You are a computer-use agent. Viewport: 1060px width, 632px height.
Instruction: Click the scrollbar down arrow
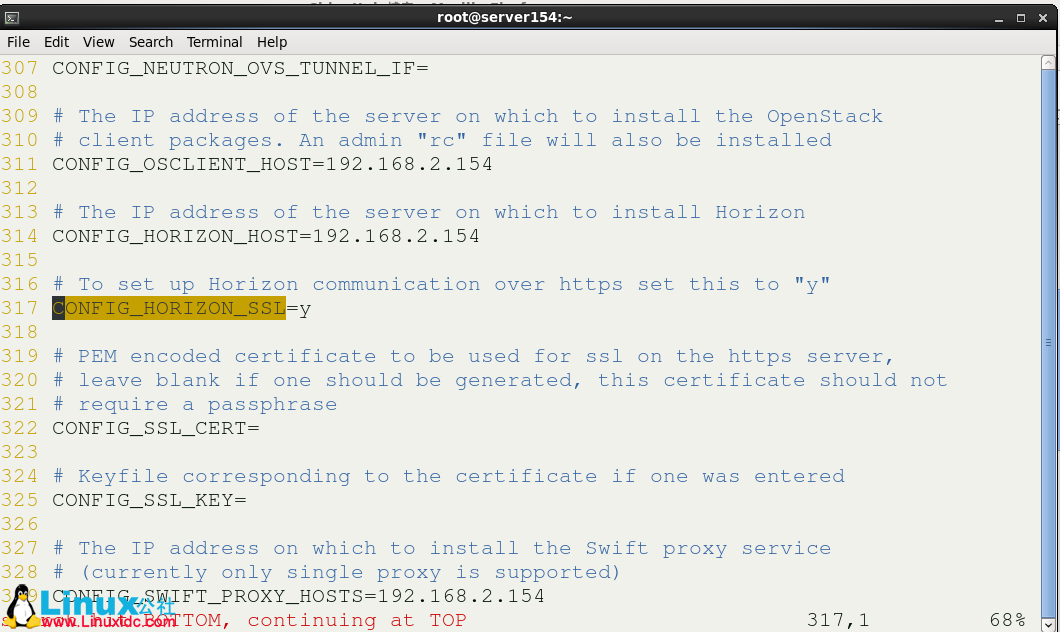(1049, 623)
